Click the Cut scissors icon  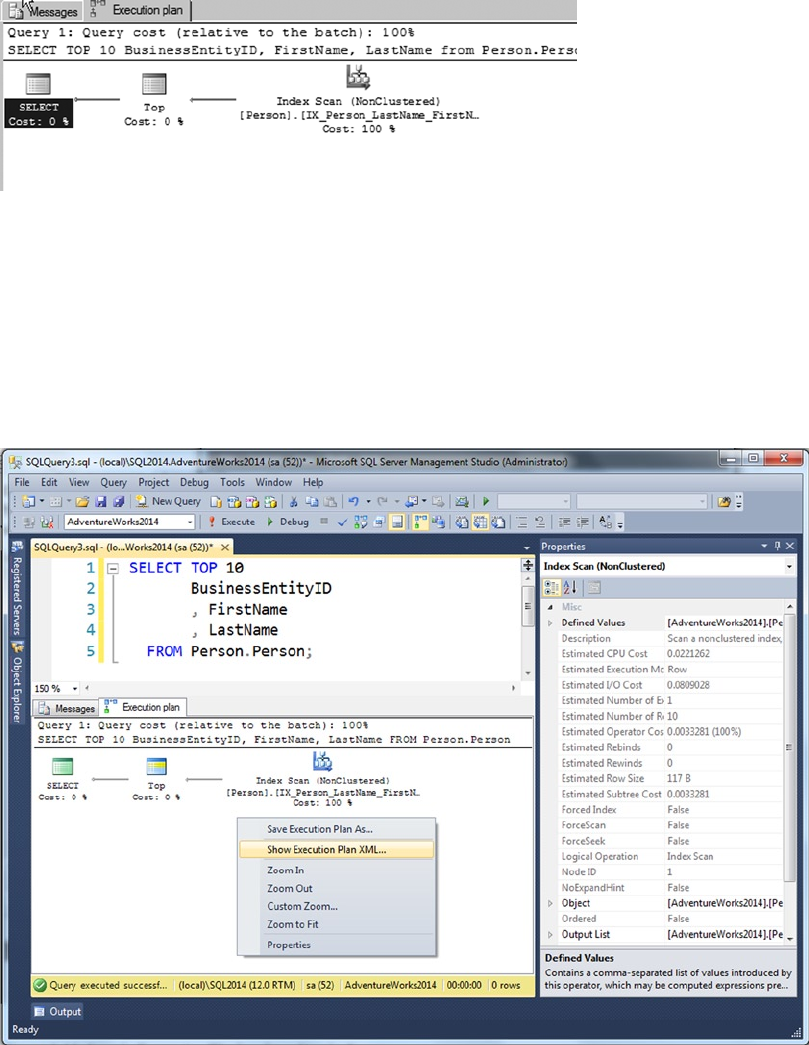(x=293, y=501)
